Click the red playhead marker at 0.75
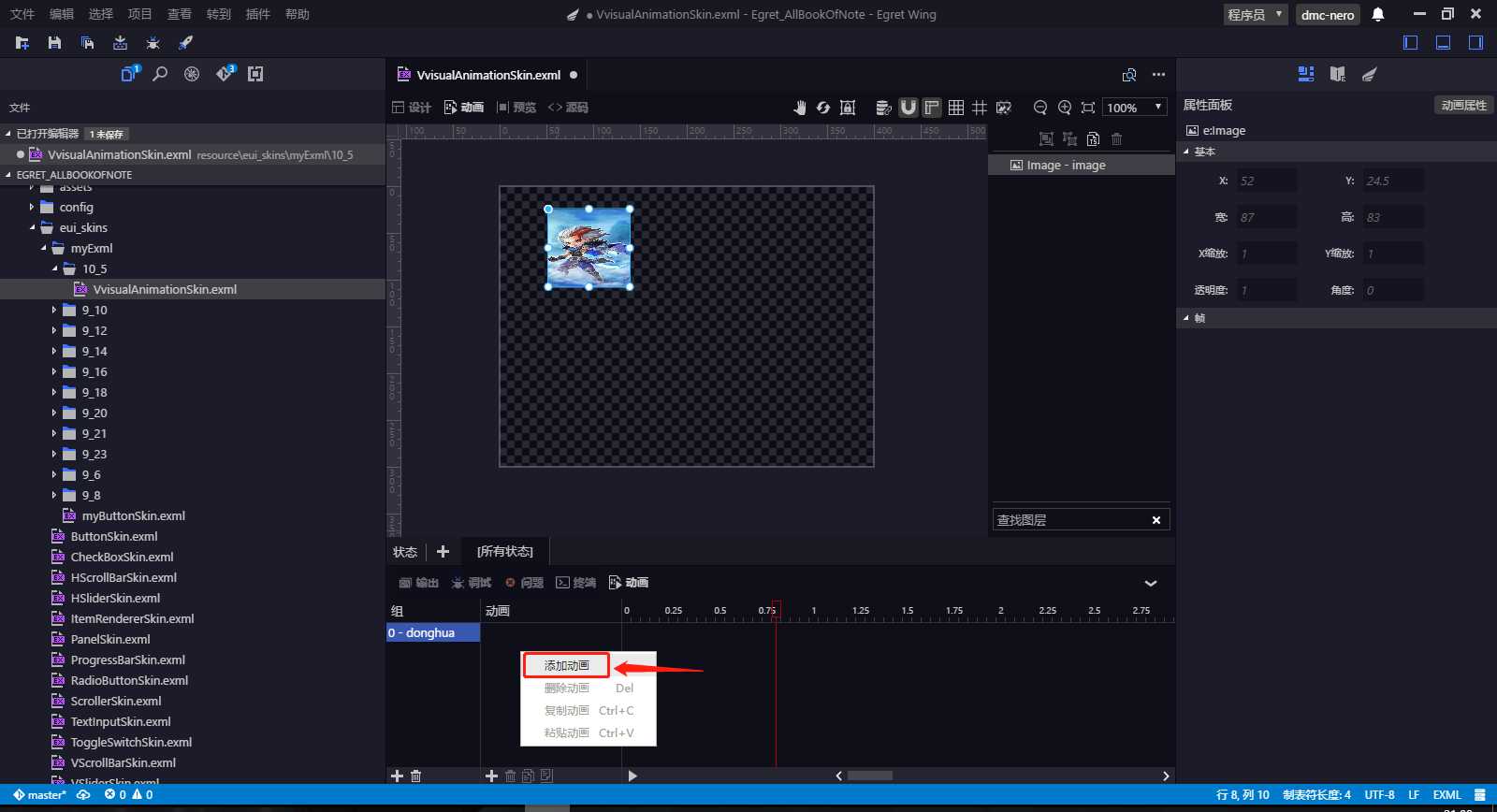 click(776, 610)
